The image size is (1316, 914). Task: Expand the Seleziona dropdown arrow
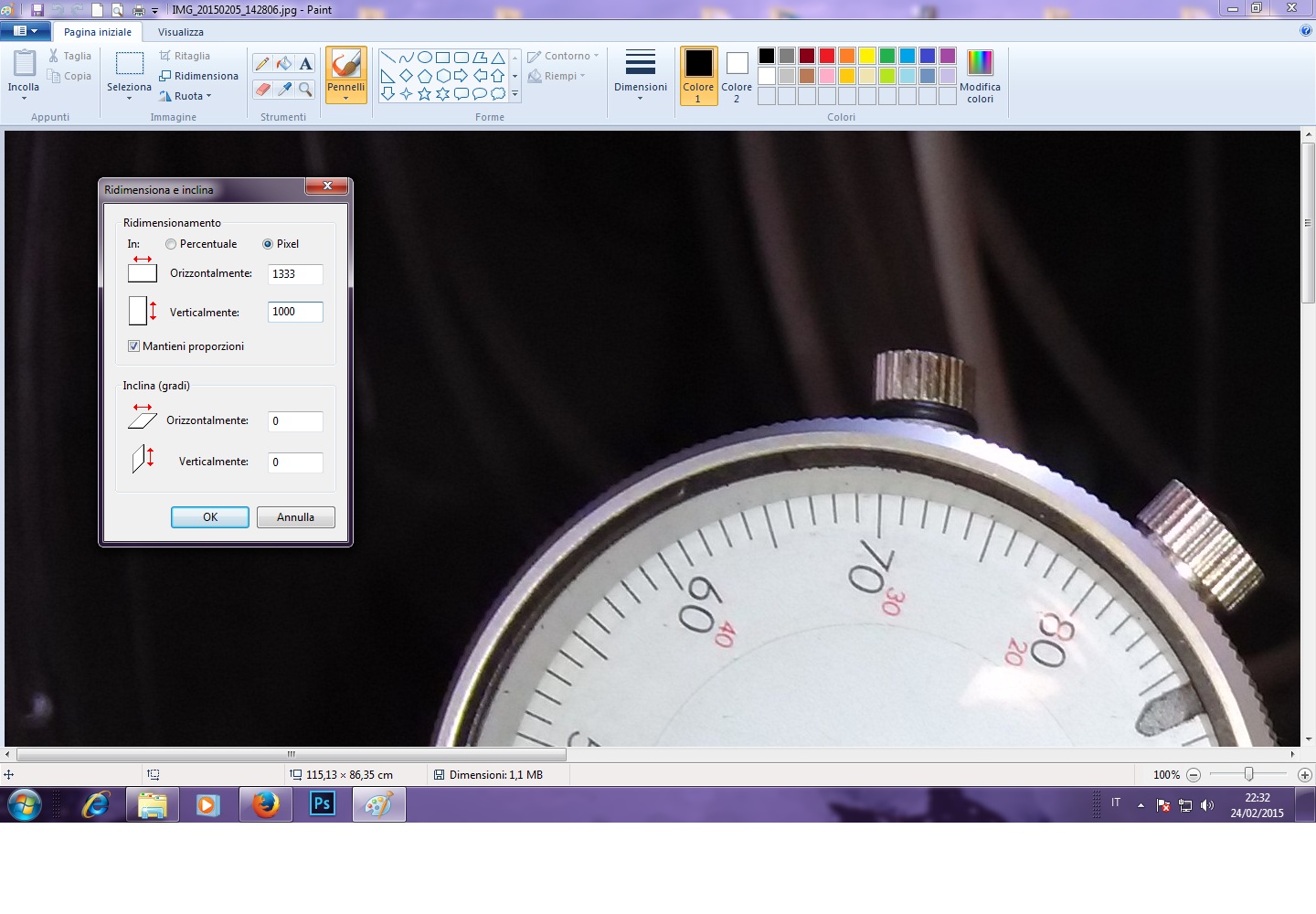coord(129,99)
